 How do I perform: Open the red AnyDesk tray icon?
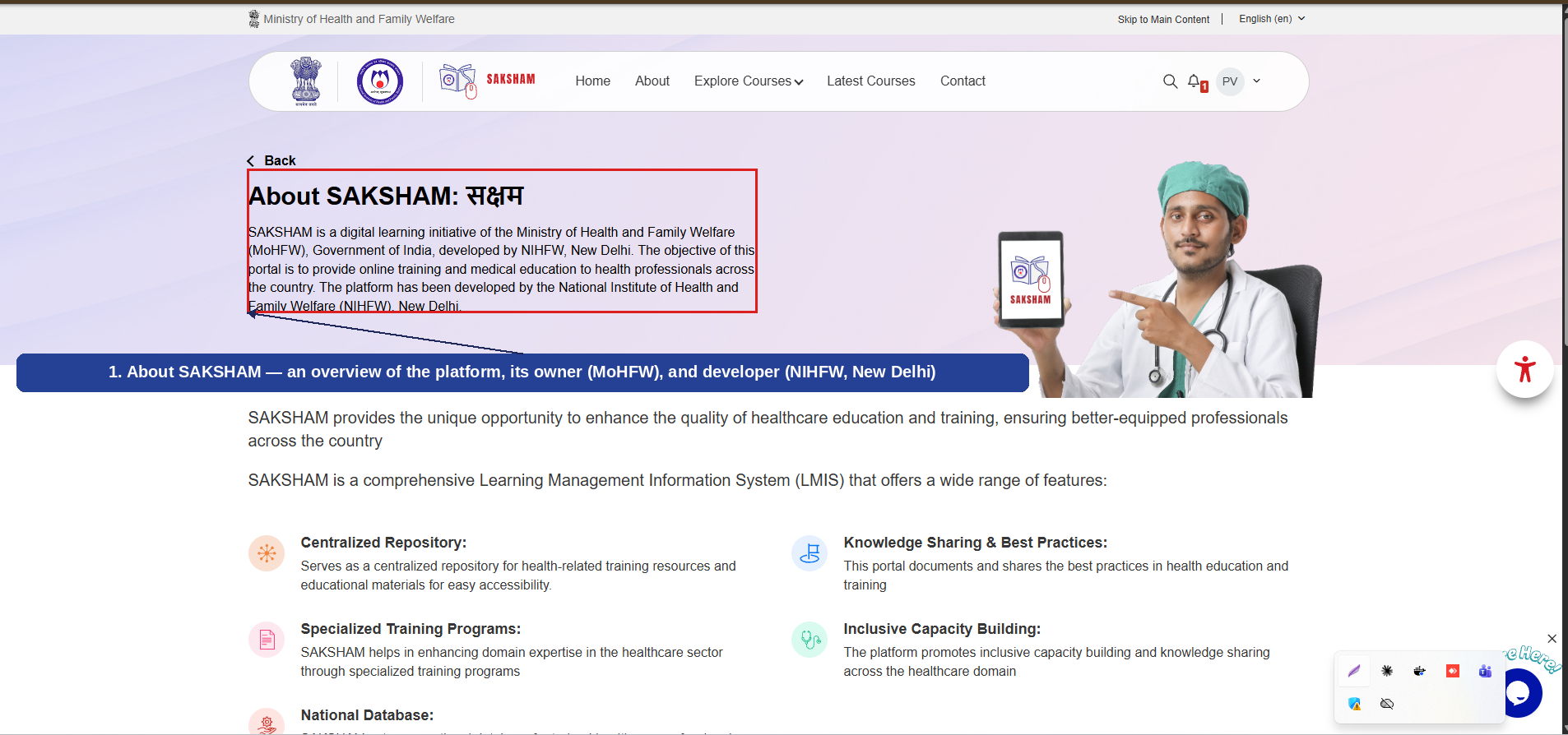point(1453,671)
